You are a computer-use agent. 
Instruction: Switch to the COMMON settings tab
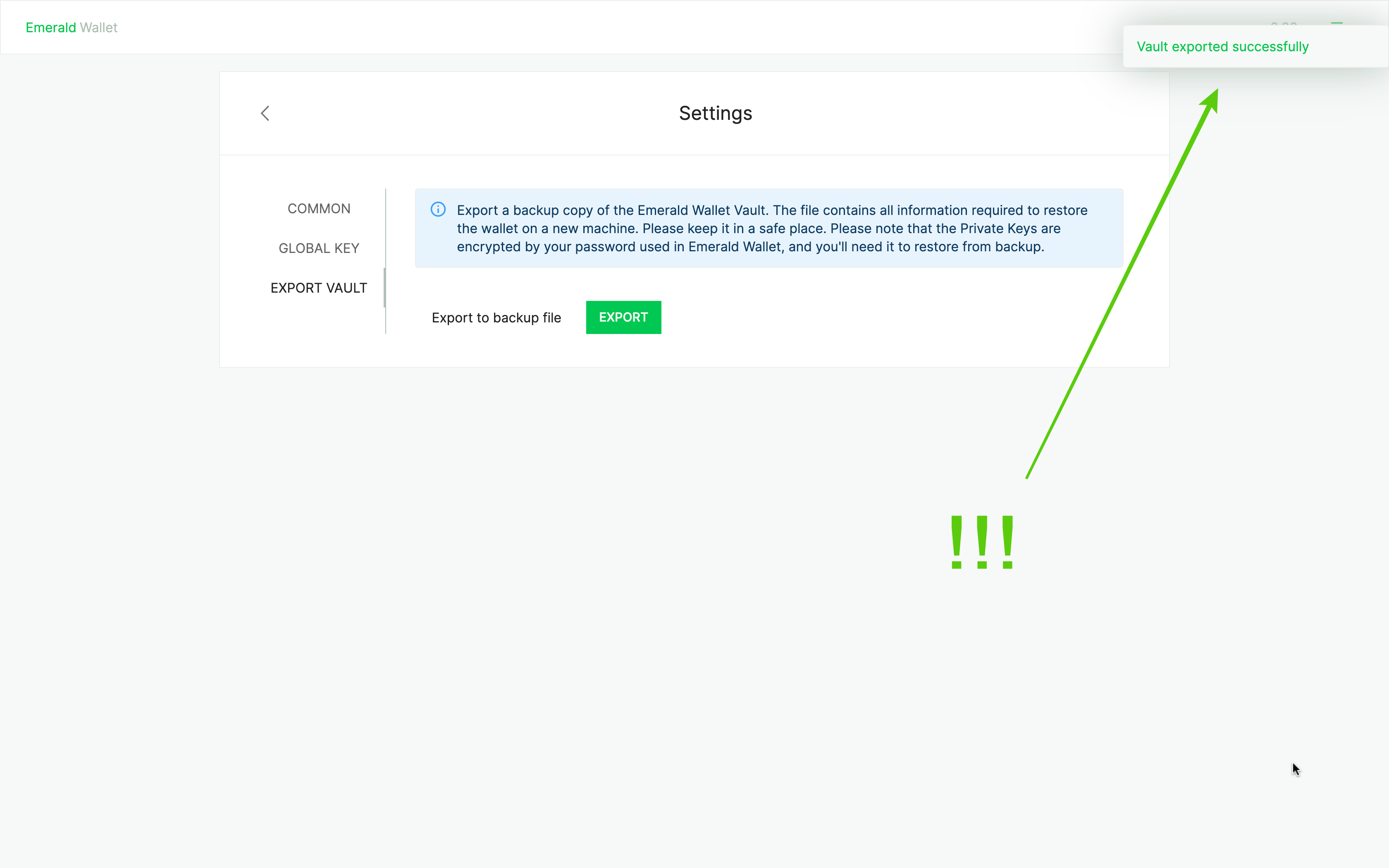319,208
